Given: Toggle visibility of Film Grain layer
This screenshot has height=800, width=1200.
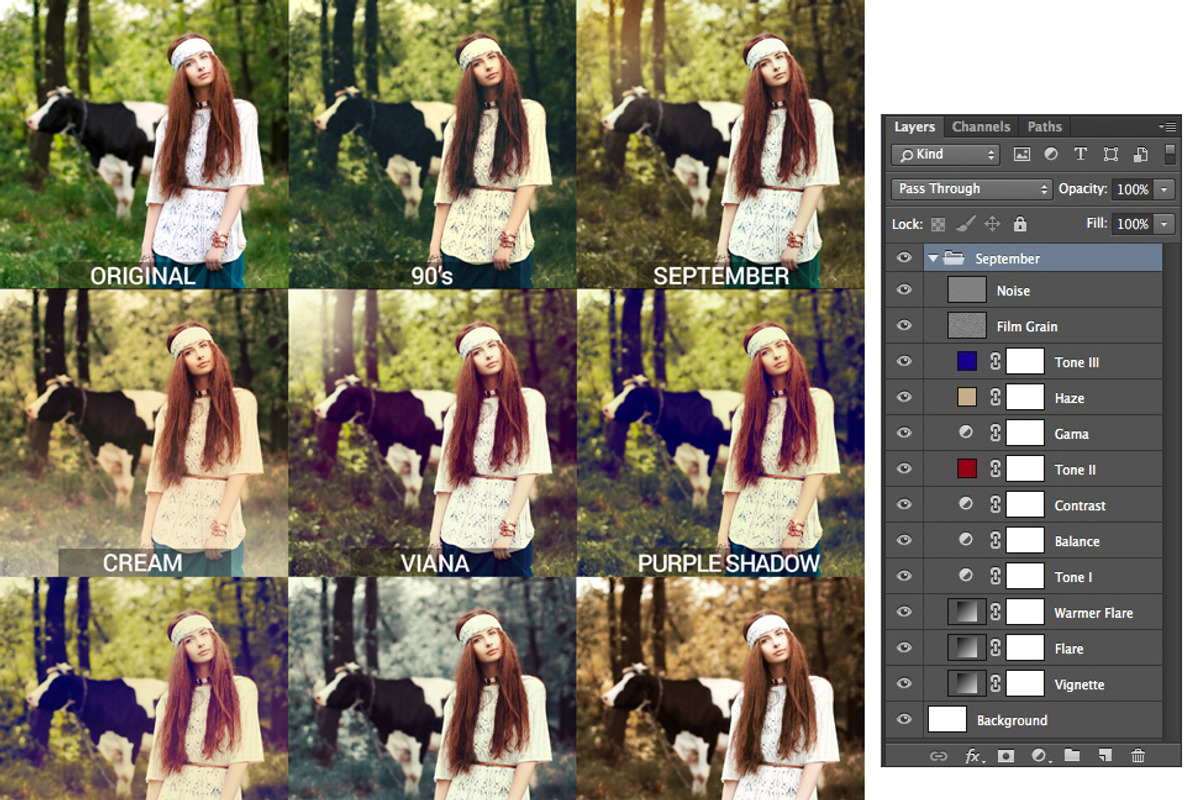Looking at the screenshot, I should pyautogui.click(x=904, y=326).
